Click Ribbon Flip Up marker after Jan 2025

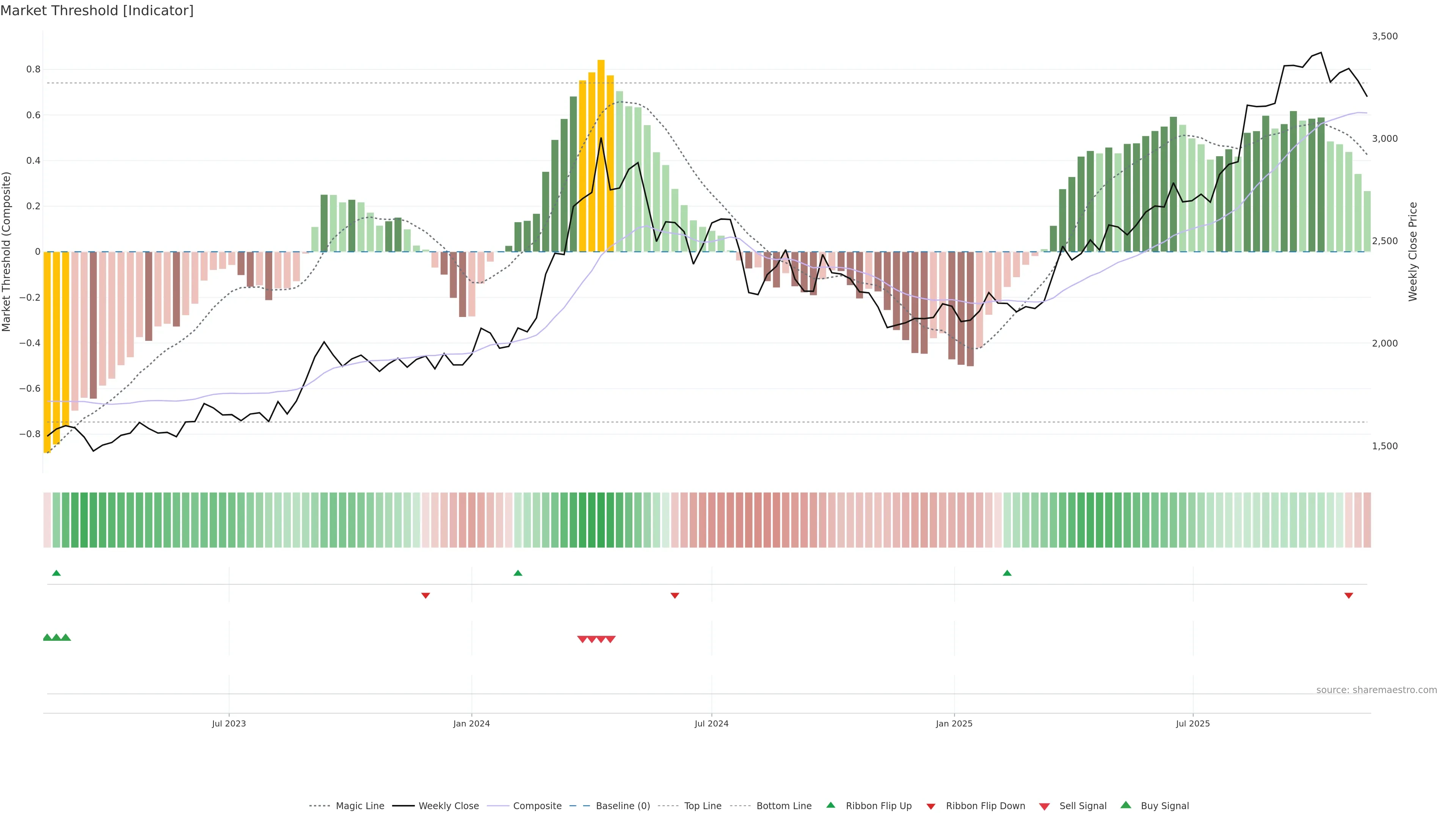point(1007,573)
